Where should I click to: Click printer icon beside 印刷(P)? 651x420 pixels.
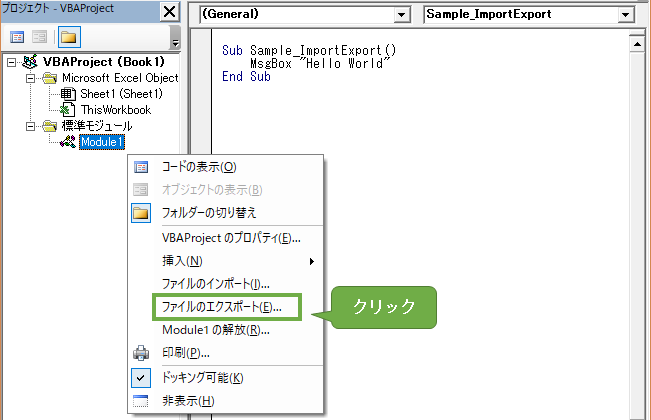point(141,353)
